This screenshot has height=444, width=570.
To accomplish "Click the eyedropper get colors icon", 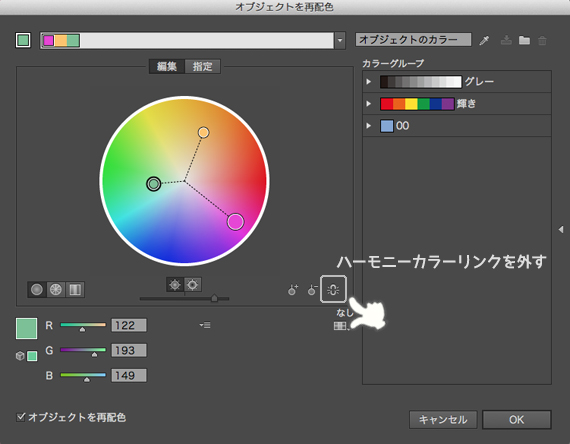I will (x=484, y=40).
